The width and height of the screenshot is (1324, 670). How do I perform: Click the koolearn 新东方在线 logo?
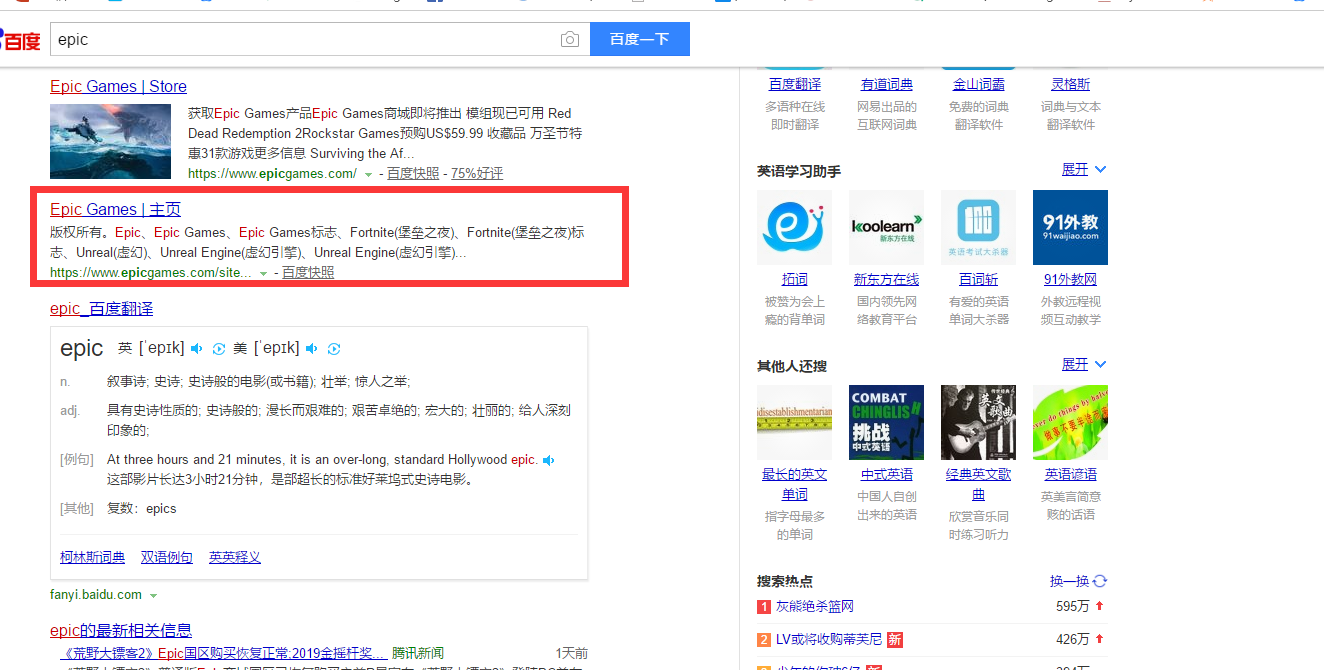tap(886, 227)
